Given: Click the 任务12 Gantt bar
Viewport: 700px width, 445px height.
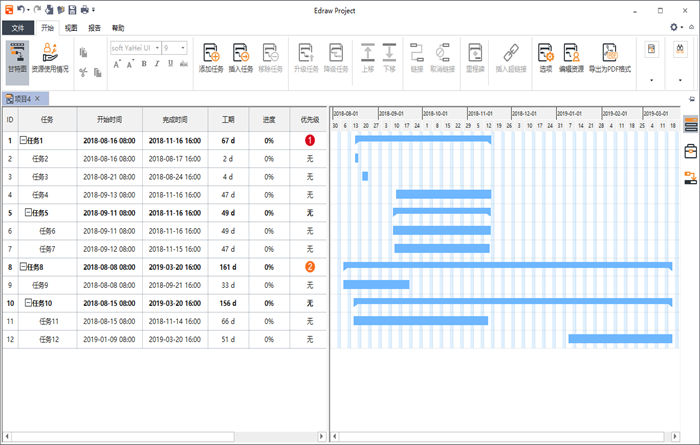Looking at the screenshot, I should (x=620, y=339).
